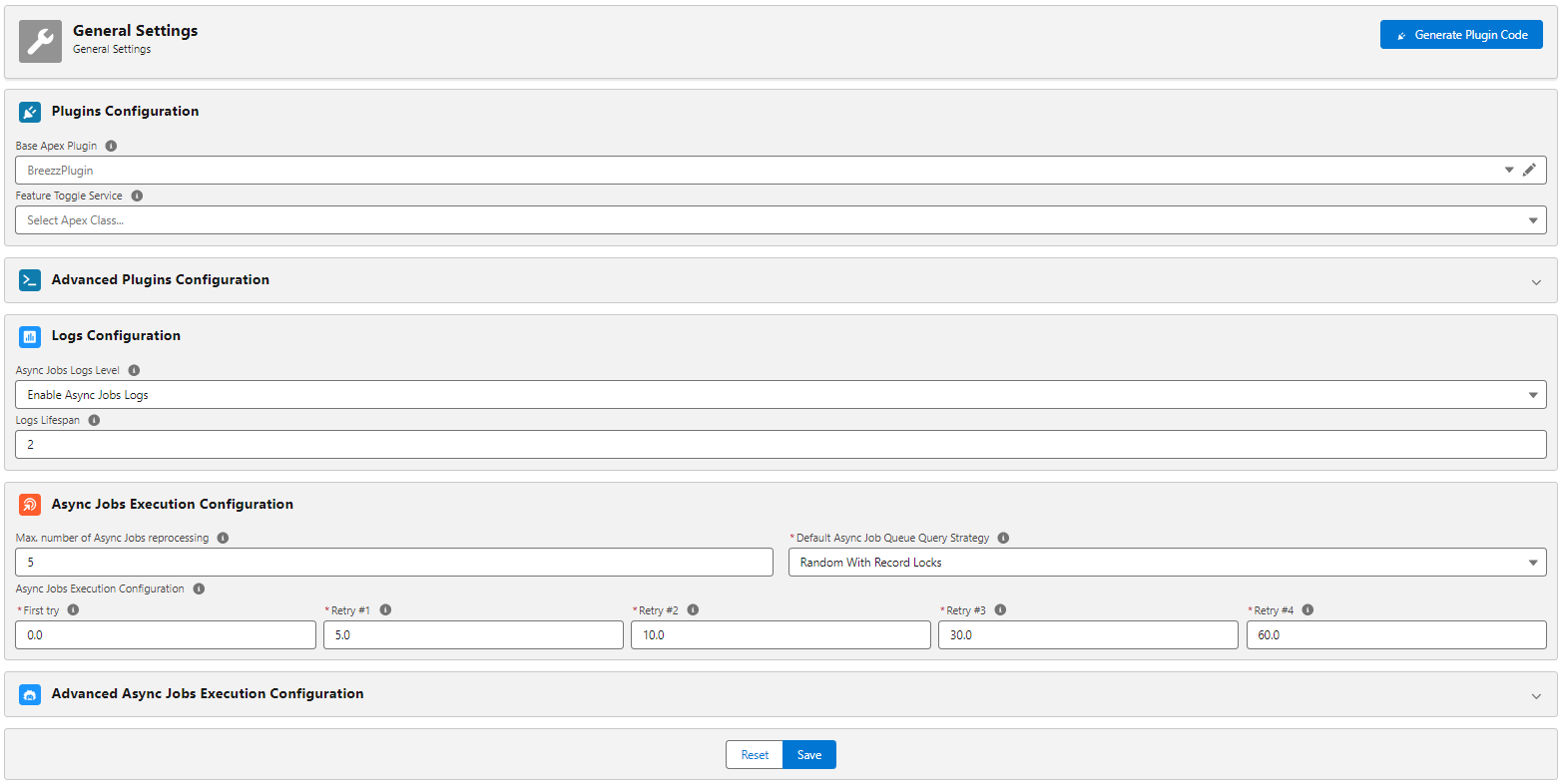Click the Generate Plugin Code button
Image resolution: width=1564 pixels, height=784 pixels.
(x=1461, y=34)
